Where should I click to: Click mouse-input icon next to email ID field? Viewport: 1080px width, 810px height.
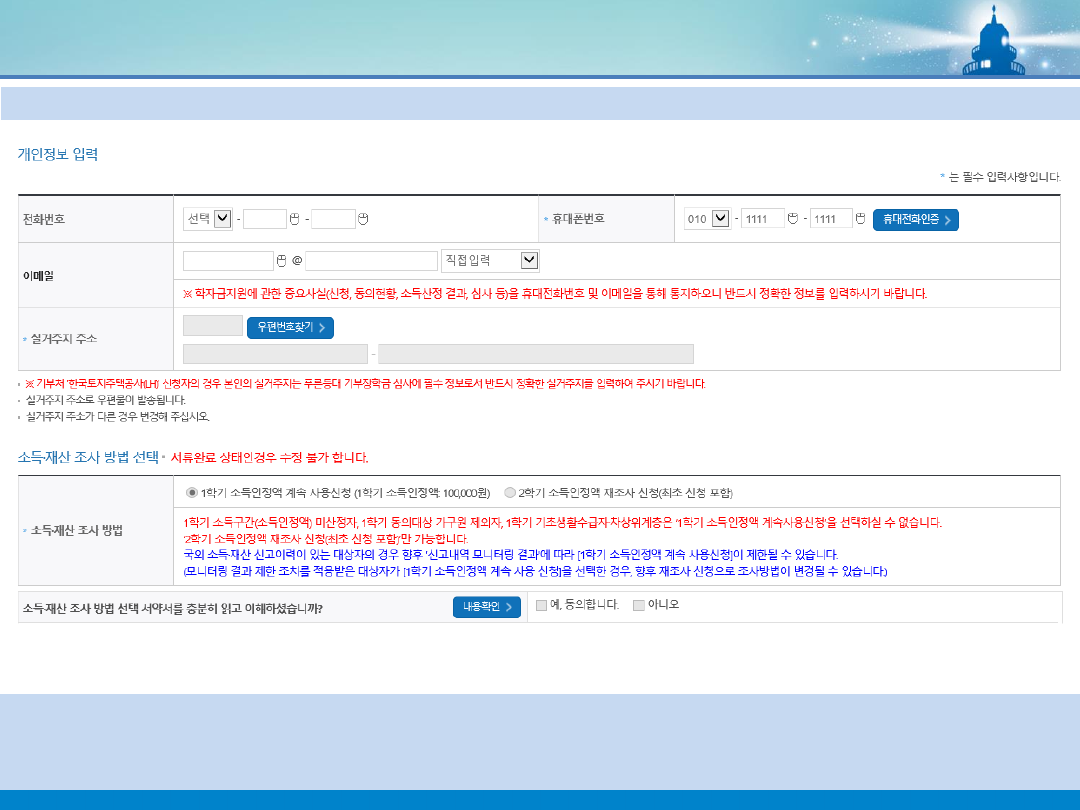282,261
